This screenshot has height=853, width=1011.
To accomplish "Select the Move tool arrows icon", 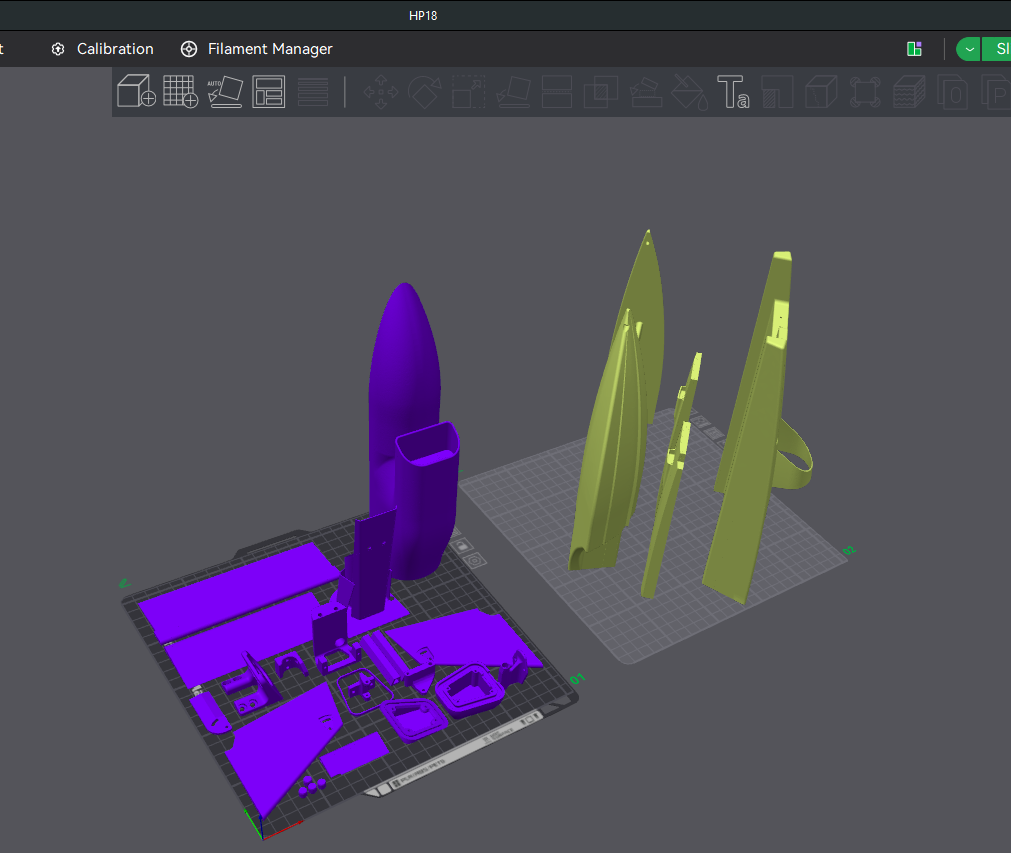I will pyautogui.click(x=380, y=92).
